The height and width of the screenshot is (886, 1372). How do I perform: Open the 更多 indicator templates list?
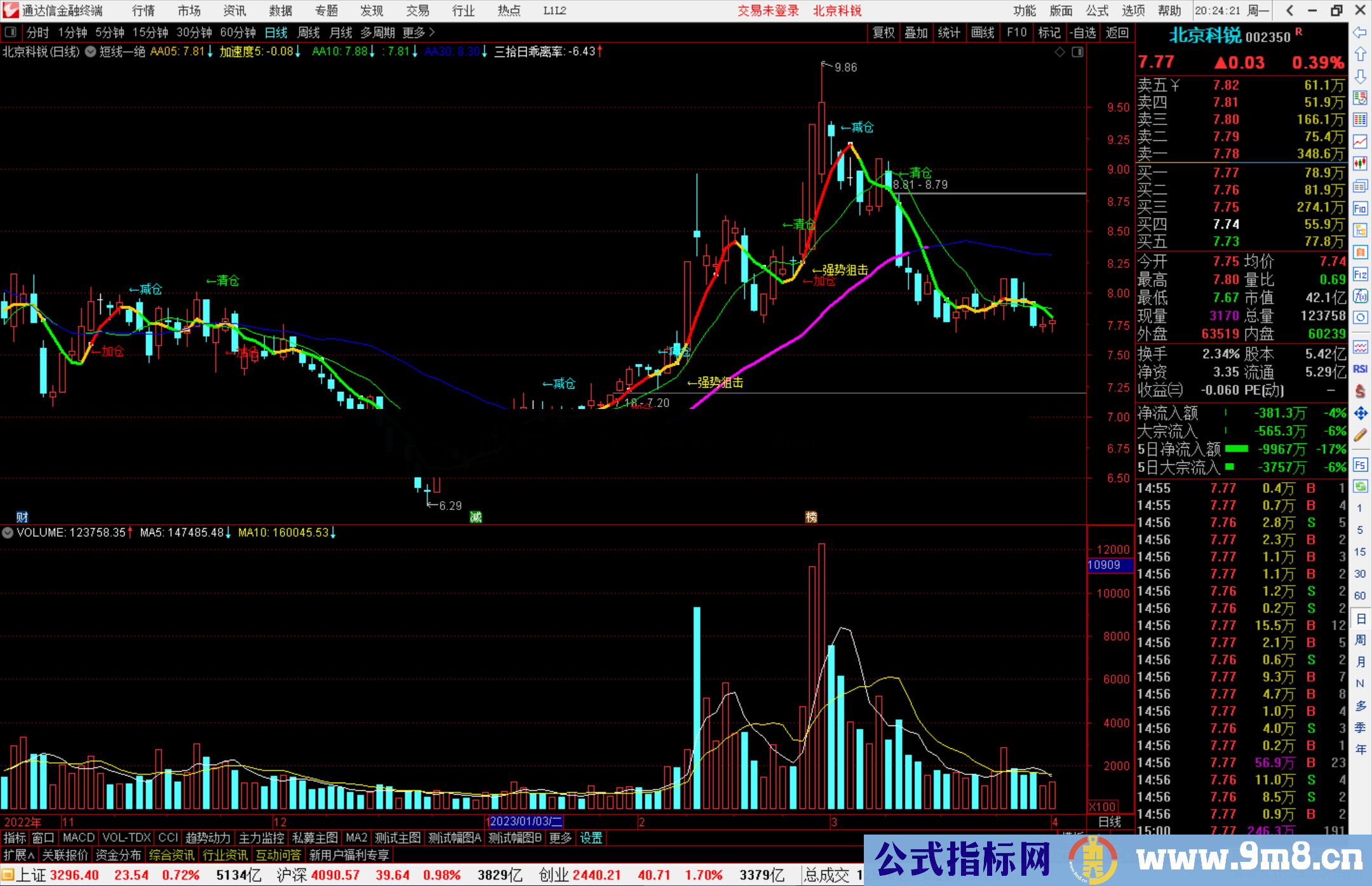560,838
